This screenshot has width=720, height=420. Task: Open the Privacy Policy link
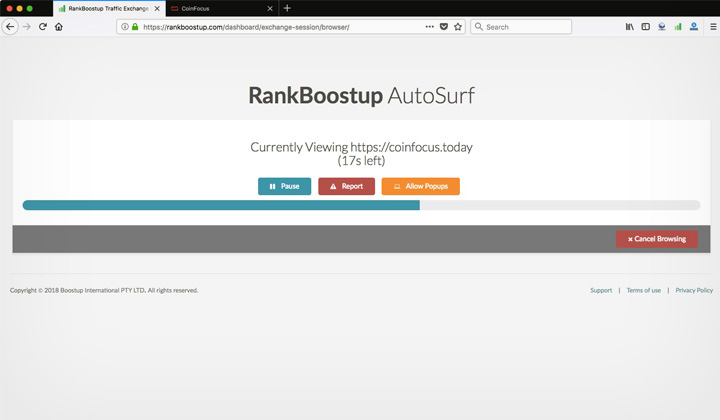[694, 290]
